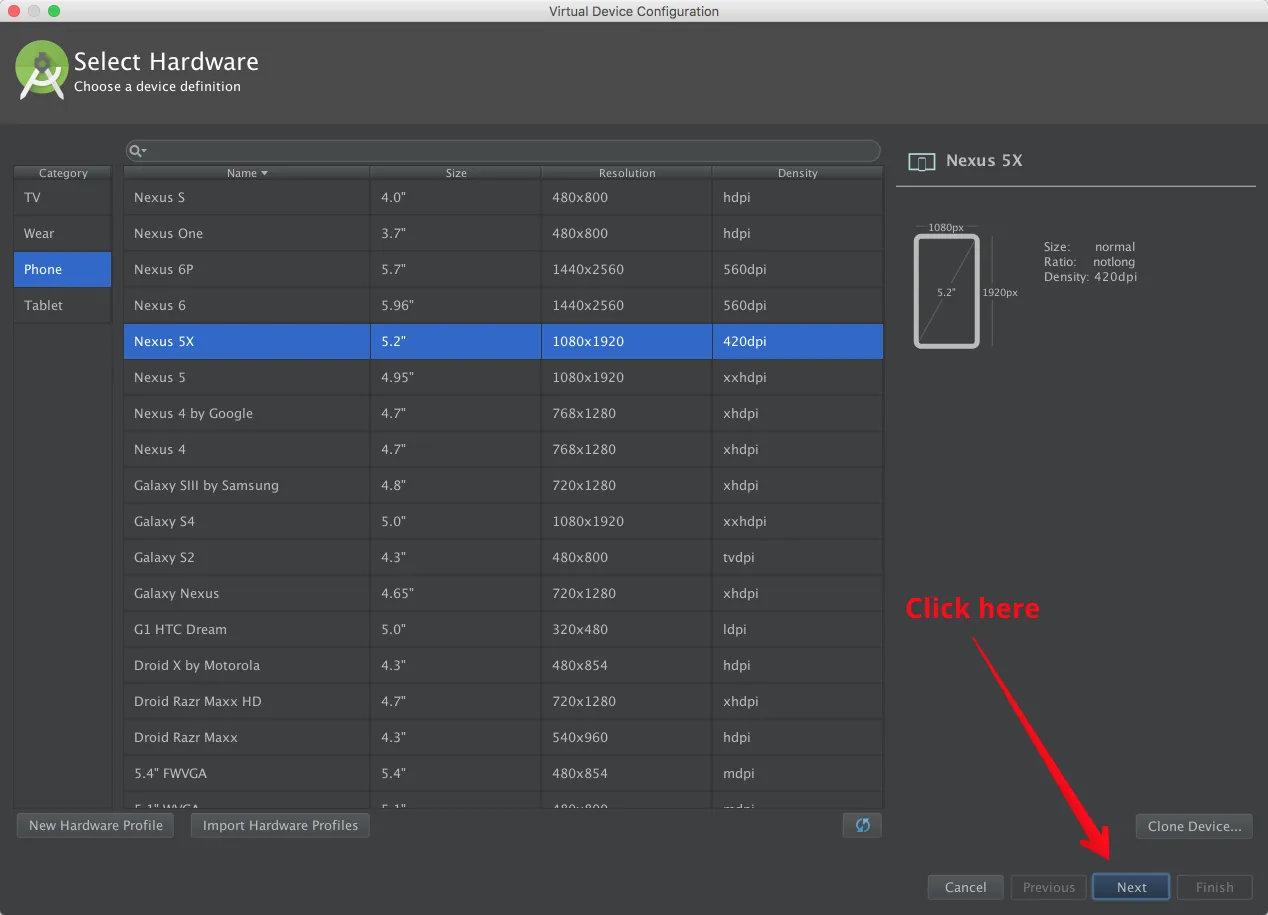The image size is (1268, 915).
Task: Select the G1 HTC Dream row
Action: 503,630
